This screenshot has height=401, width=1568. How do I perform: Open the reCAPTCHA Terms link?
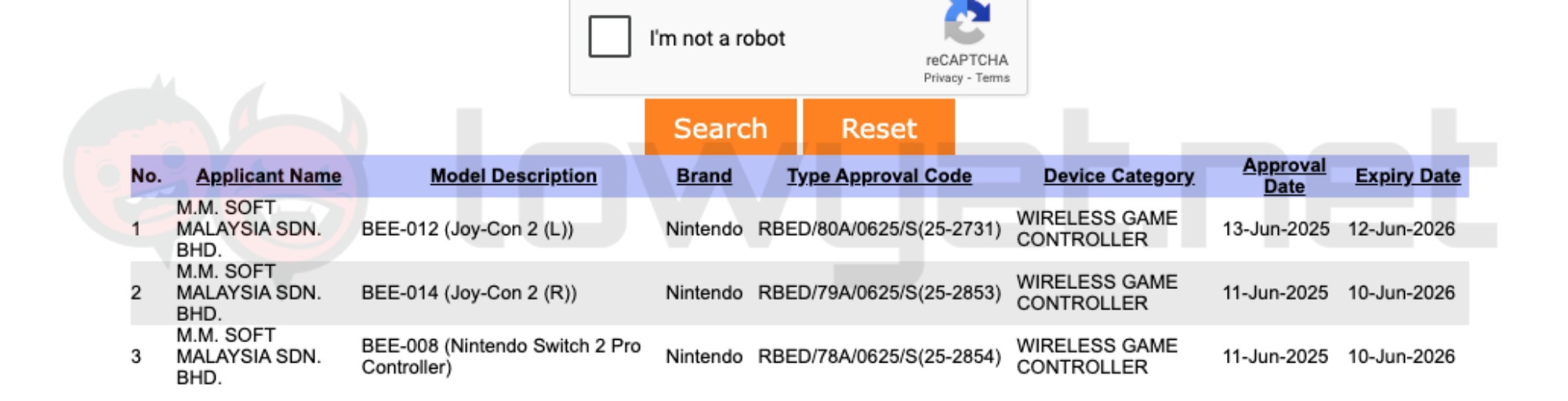pos(993,78)
